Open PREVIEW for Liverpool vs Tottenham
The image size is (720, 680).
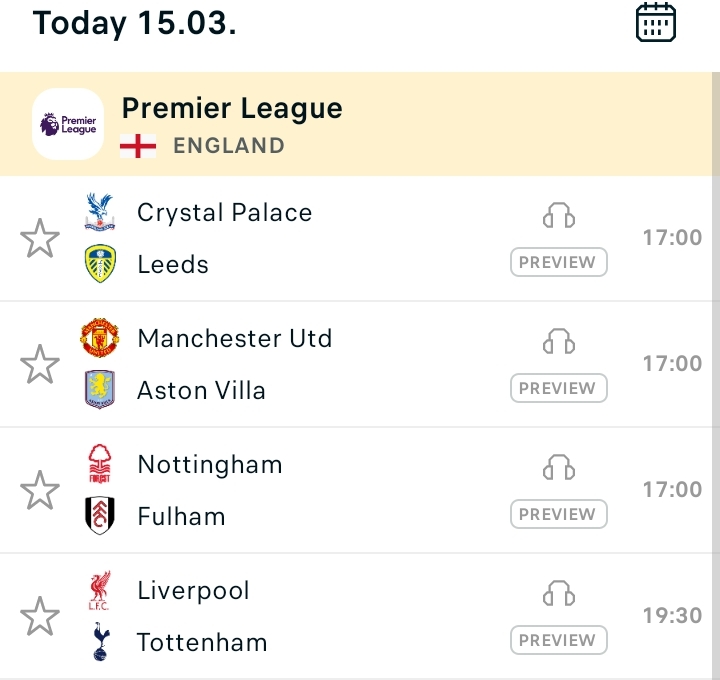click(x=558, y=640)
